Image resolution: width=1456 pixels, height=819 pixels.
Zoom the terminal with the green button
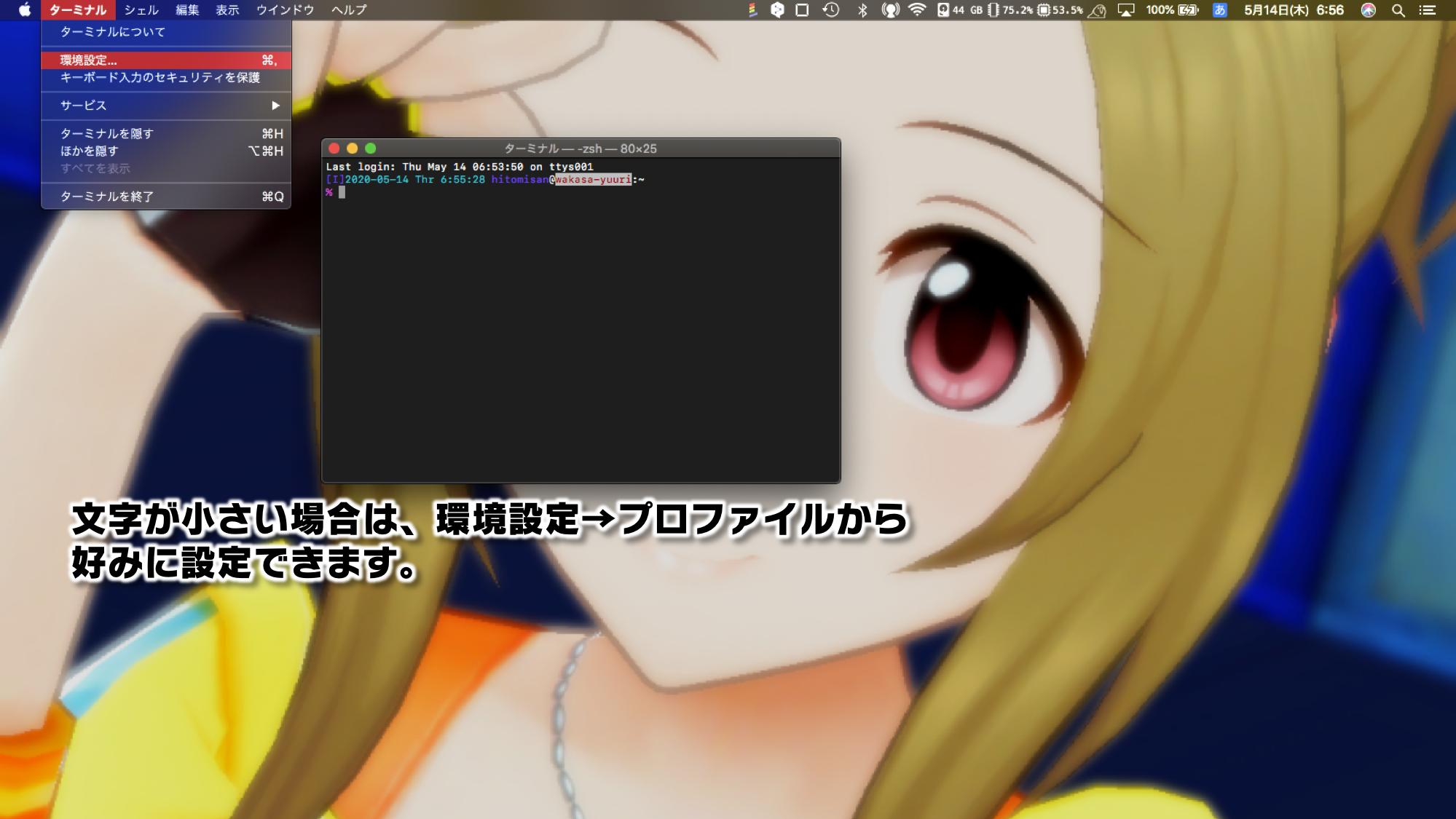[x=371, y=149]
